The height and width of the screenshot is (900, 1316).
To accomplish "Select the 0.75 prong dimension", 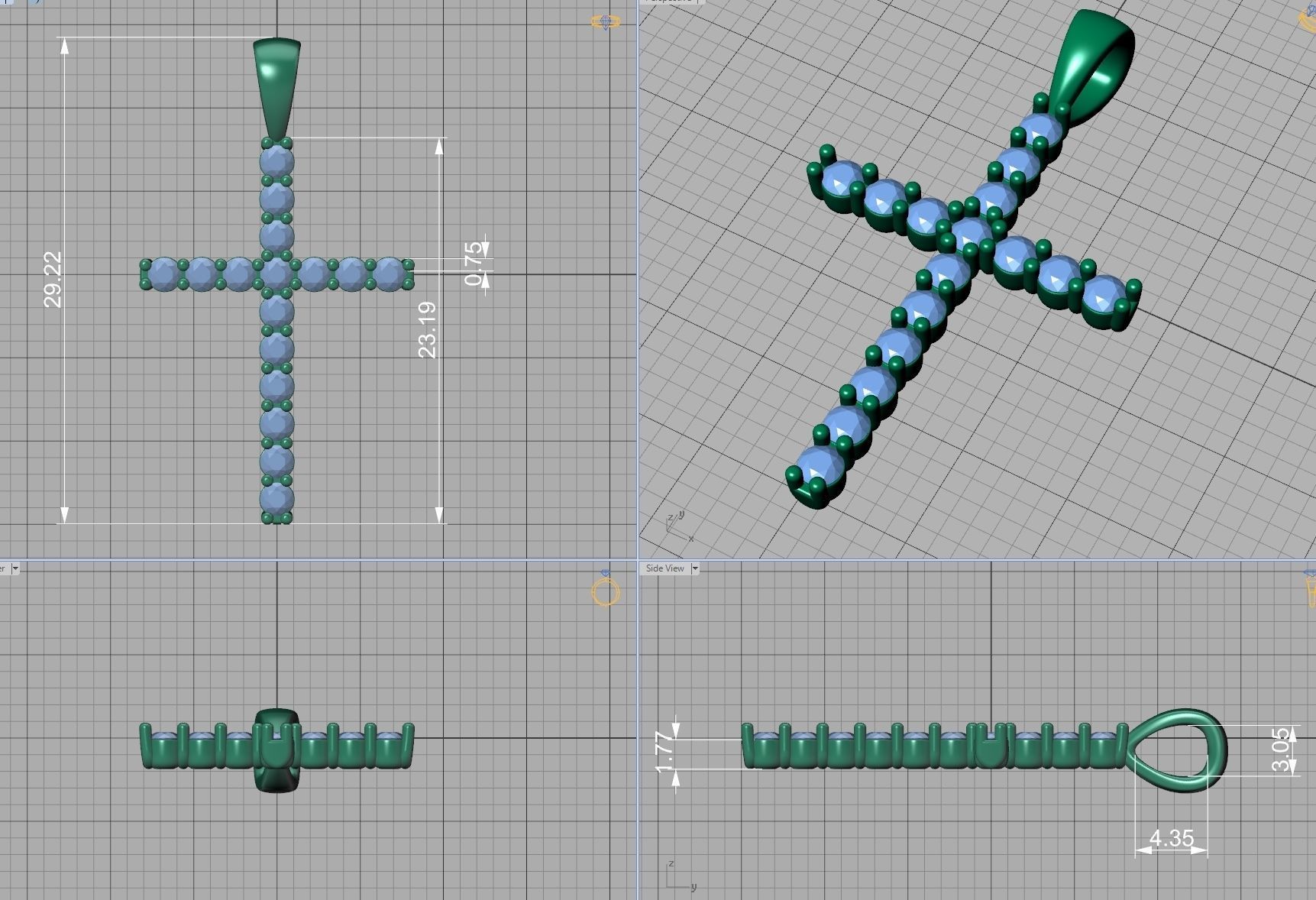I will pyautogui.click(x=474, y=264).
